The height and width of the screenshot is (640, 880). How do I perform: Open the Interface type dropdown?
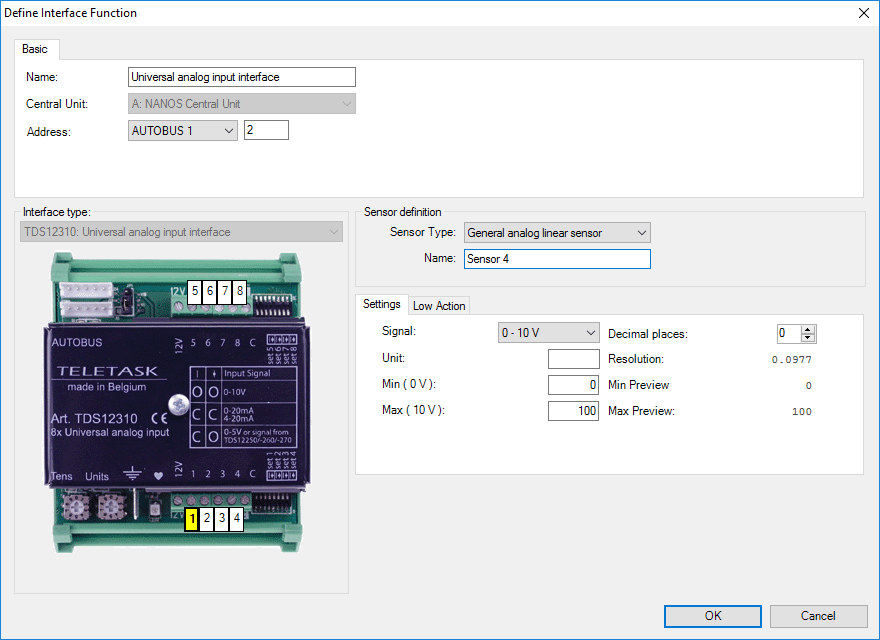pyautogui.click(x=181, y=232)
